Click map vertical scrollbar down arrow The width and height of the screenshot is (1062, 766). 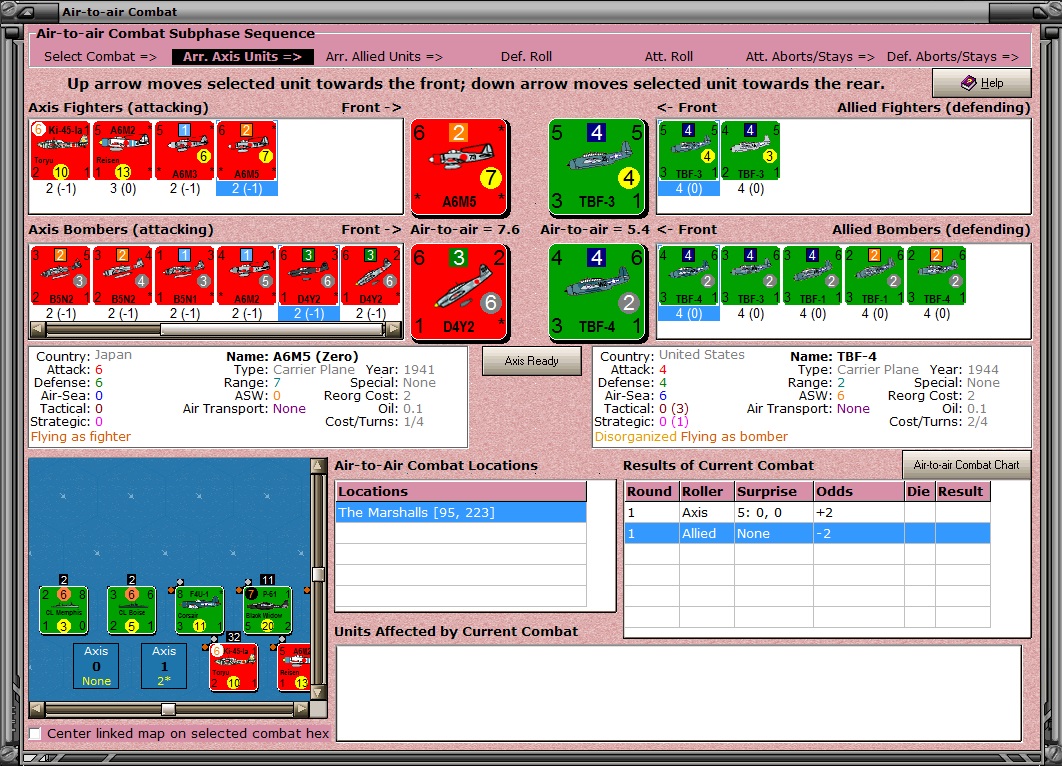[x=318, y=693]
